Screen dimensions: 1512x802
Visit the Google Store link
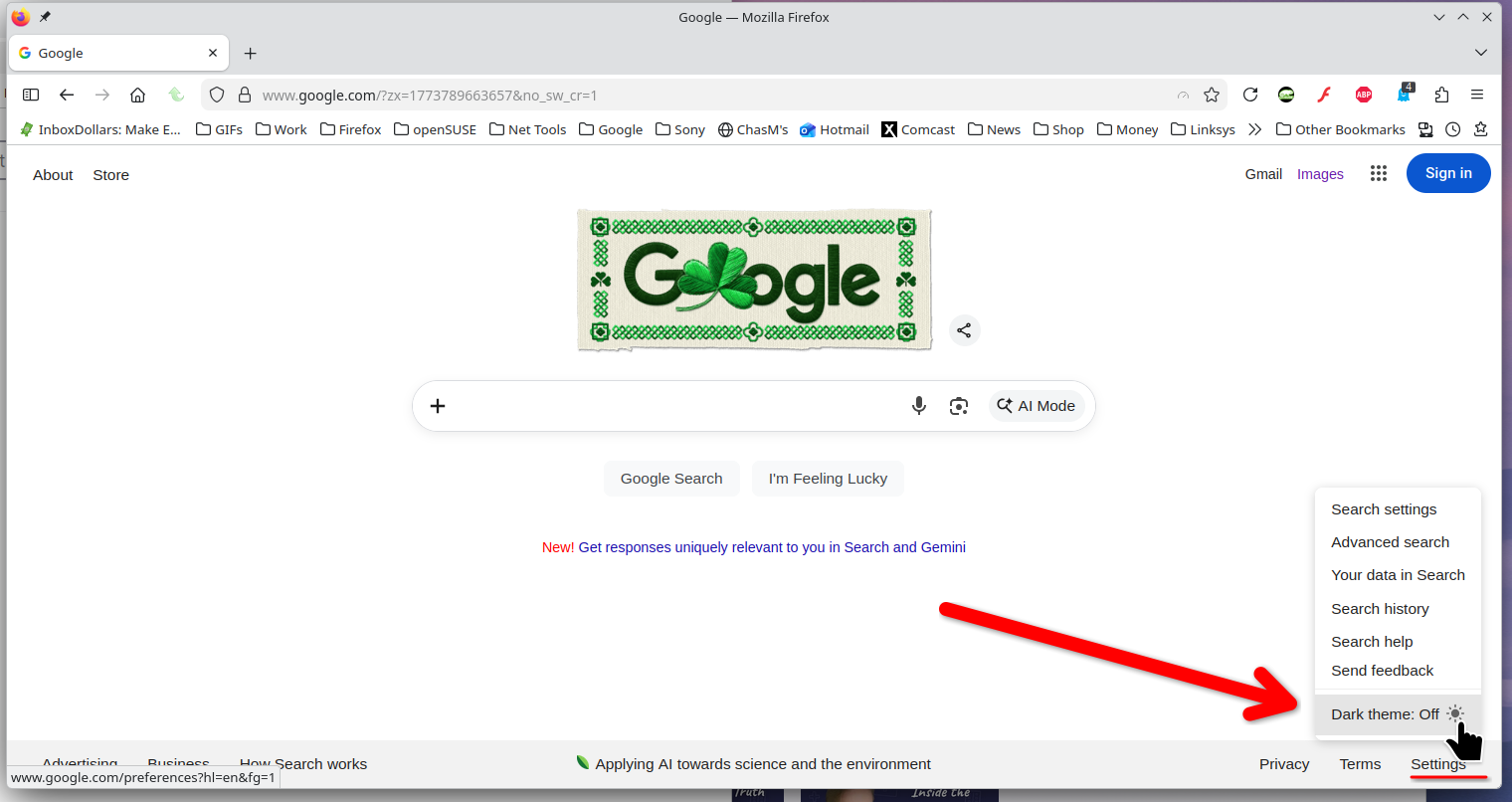(111, 175)
